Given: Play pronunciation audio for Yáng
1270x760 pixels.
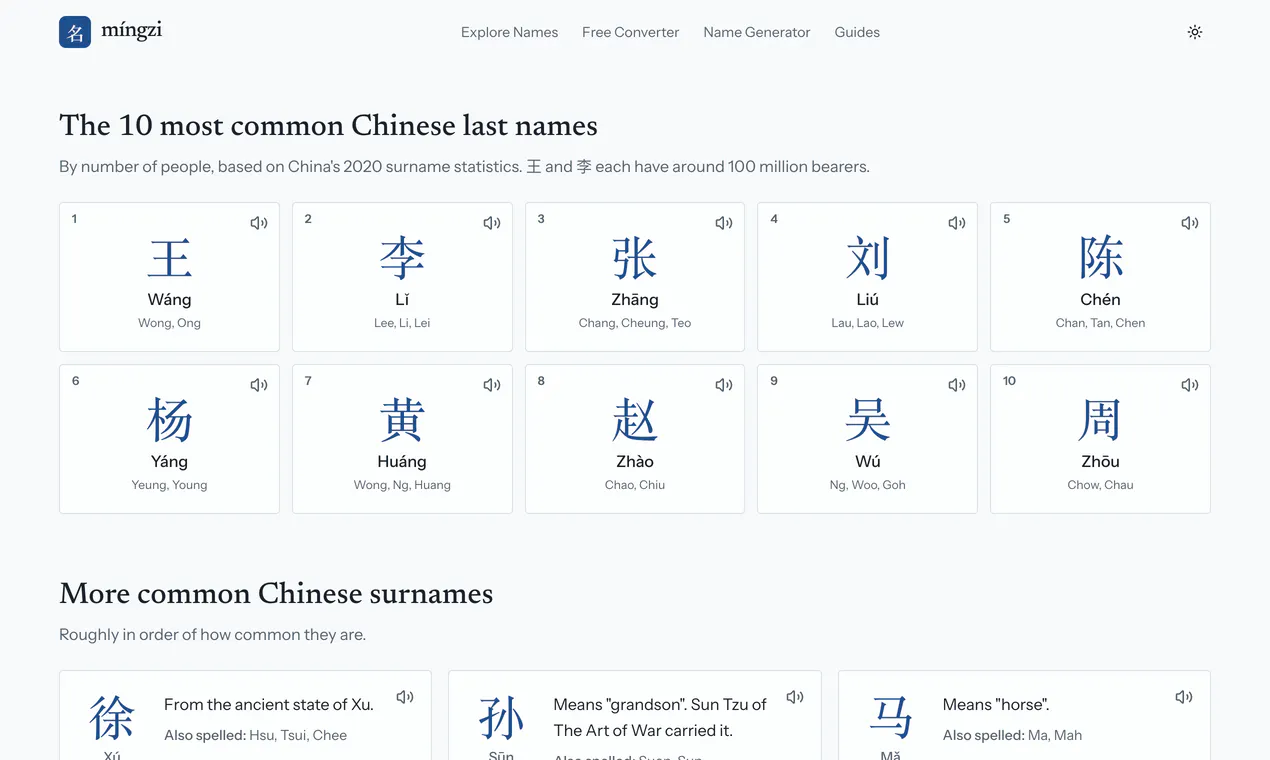Looking at the screenshot, I should tap(259, 385).
